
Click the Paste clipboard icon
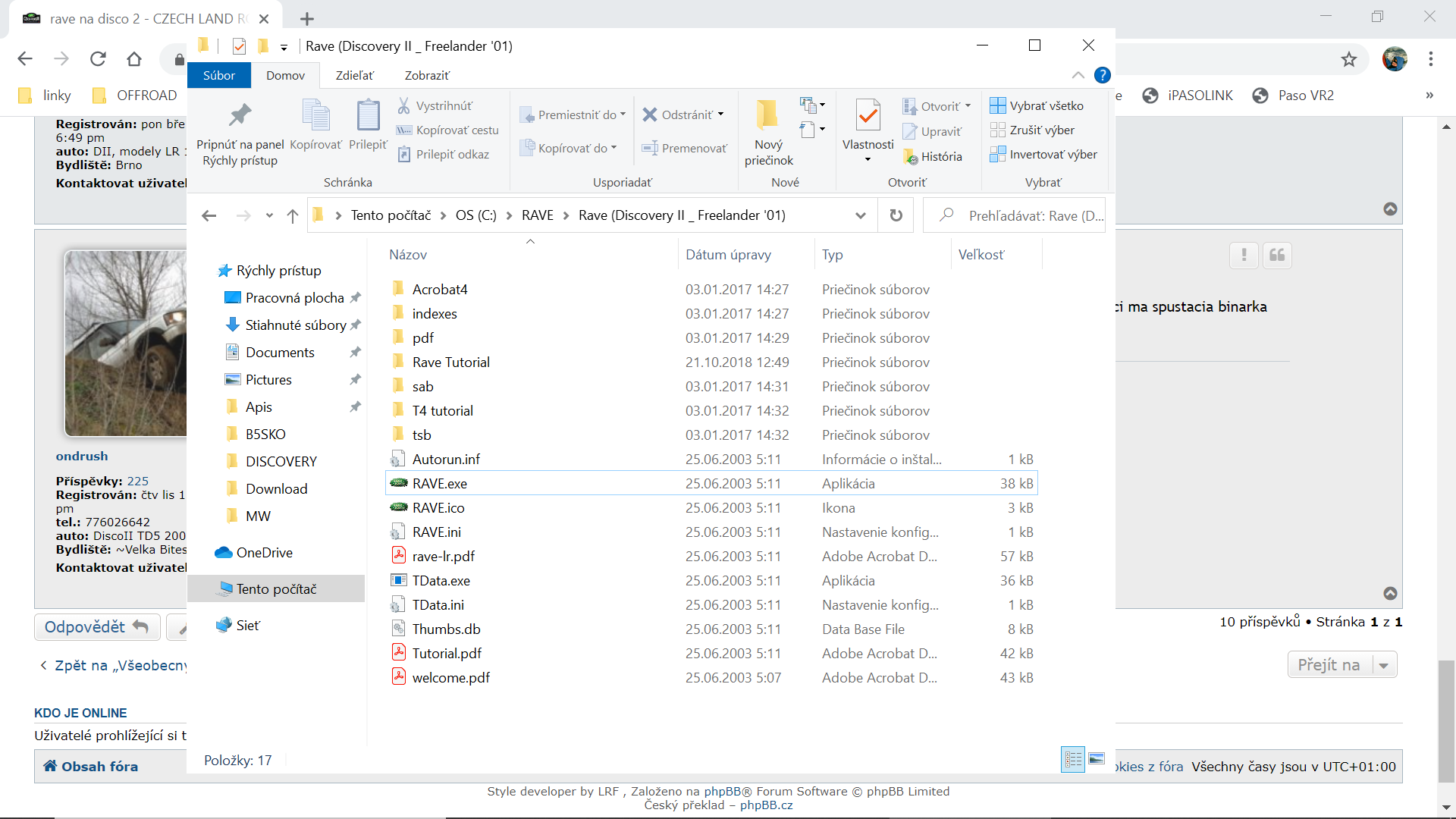pyautogui.click(x=369, y=115)
